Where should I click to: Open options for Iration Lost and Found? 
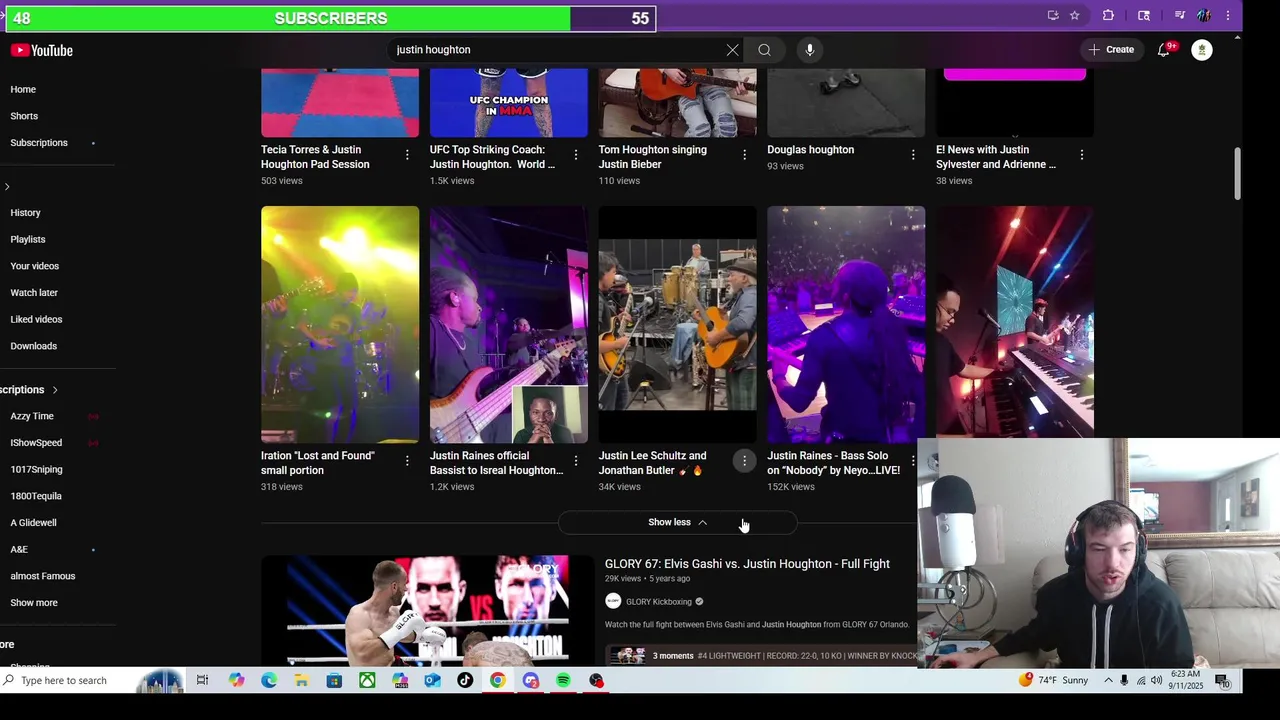[x=407, y=461]
